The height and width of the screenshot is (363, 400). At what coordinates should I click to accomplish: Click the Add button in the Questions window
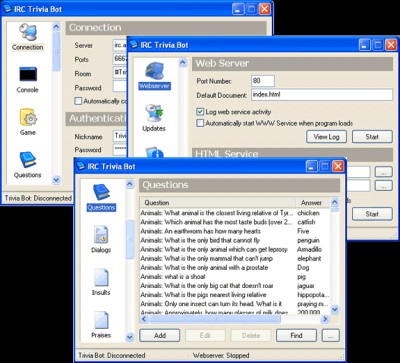160,335
